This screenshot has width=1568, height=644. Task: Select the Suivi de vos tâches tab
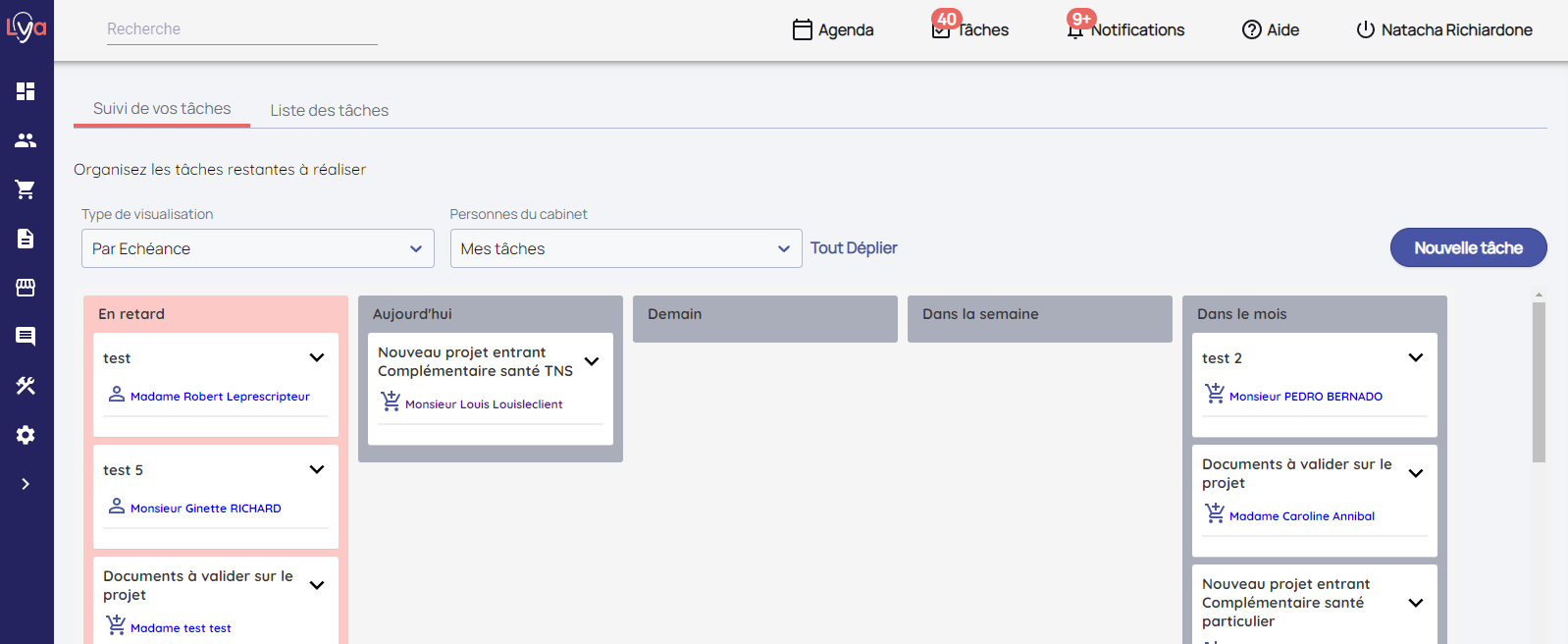pos(162,109)
